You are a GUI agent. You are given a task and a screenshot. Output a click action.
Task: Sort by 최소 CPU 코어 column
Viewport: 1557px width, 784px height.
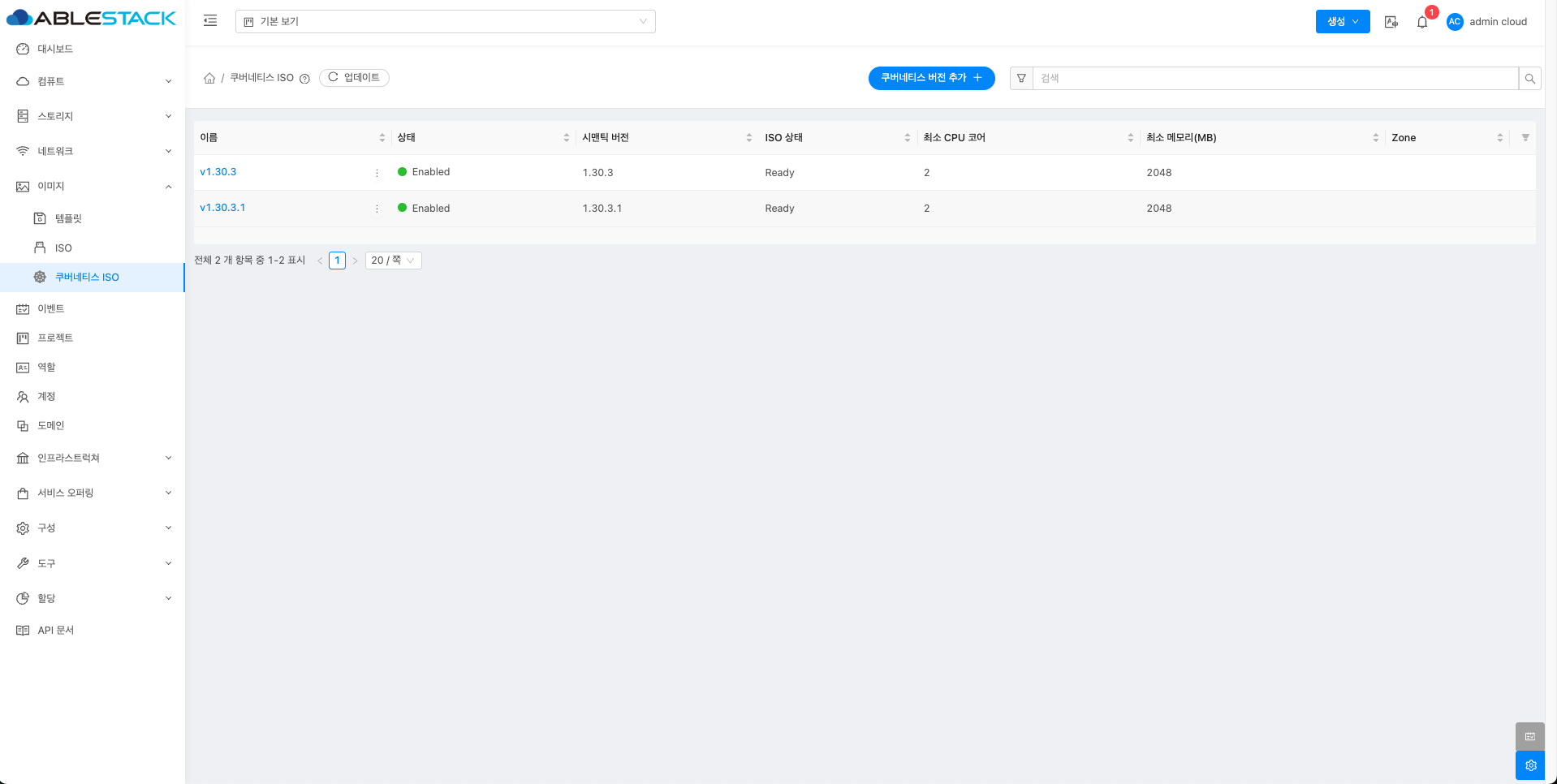pyautogui.click(x=1130, y=138)
